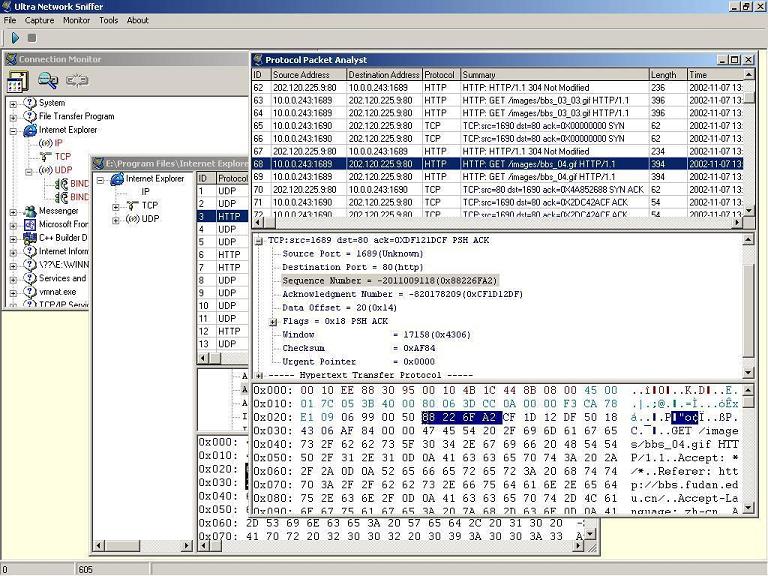Image resolution: width=768 pixels, height=576 pixels.
Task: Click the Connection Monitor window-grid toolbar icon
Action: [x=17, y=81]
